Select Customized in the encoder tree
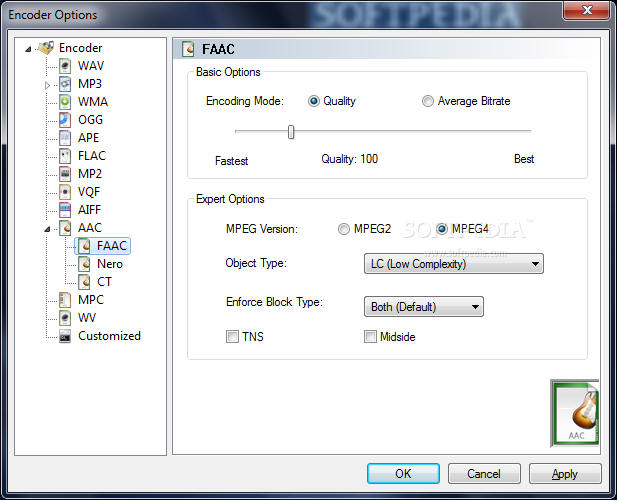Screen dimensions: 617x500 tap(109, 336)
